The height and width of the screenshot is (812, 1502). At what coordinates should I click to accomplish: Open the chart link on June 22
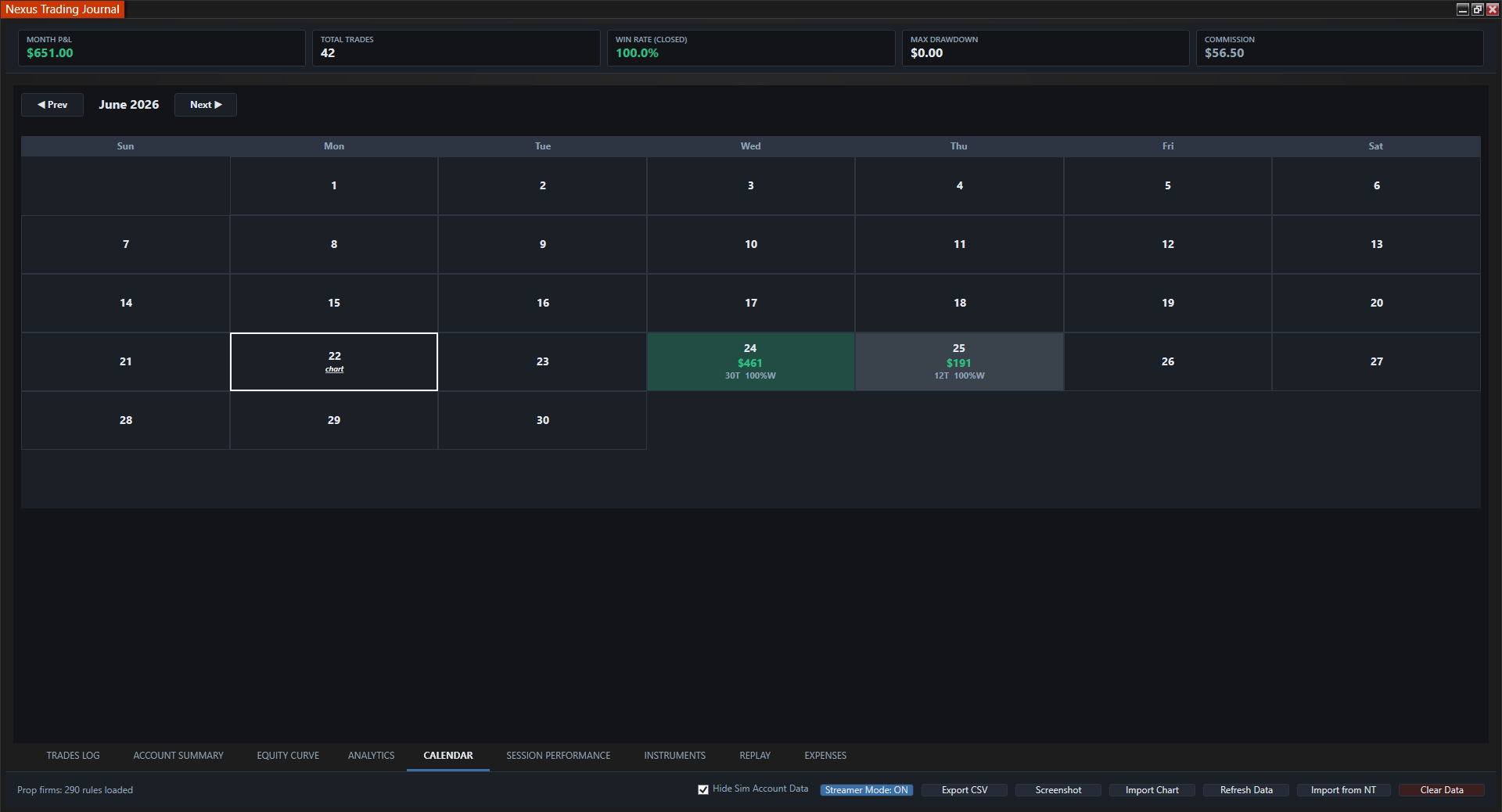[x=334, y=369]
